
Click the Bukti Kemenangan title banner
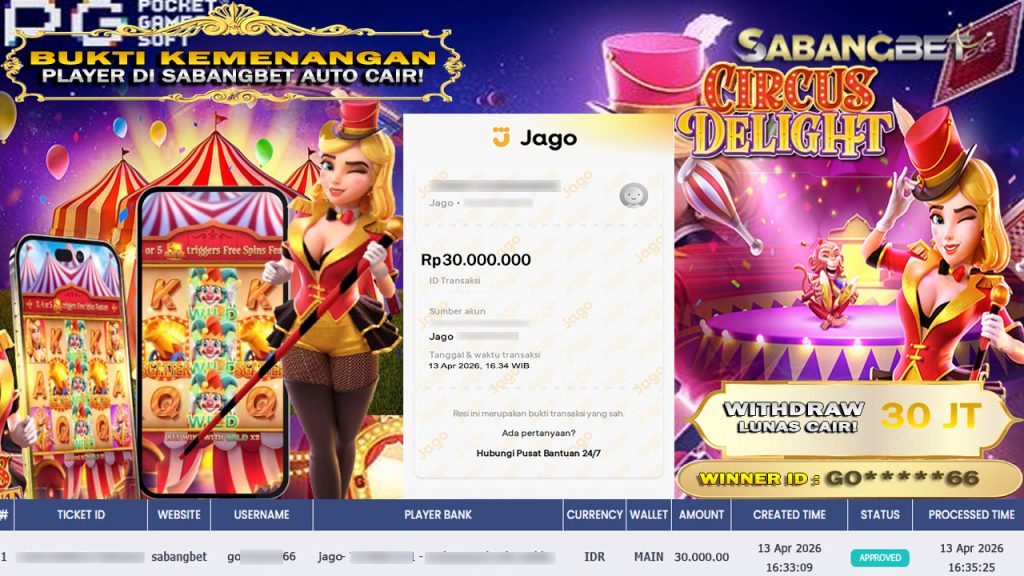[232, 66]
